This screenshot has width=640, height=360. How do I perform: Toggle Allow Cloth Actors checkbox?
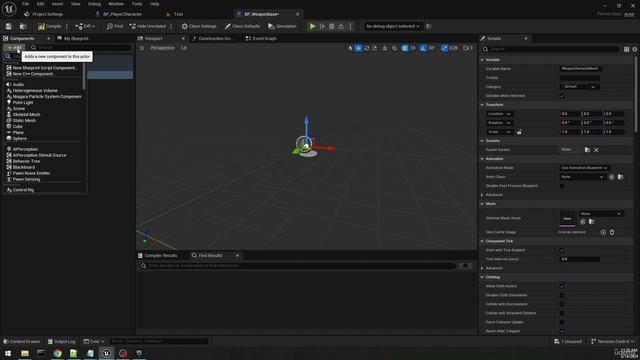(562, 286)
